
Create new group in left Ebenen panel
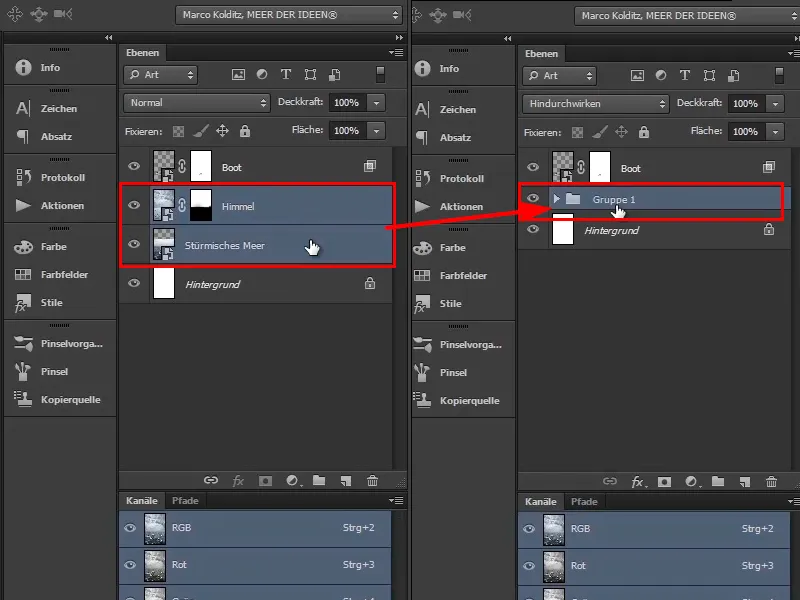[319, 481]
